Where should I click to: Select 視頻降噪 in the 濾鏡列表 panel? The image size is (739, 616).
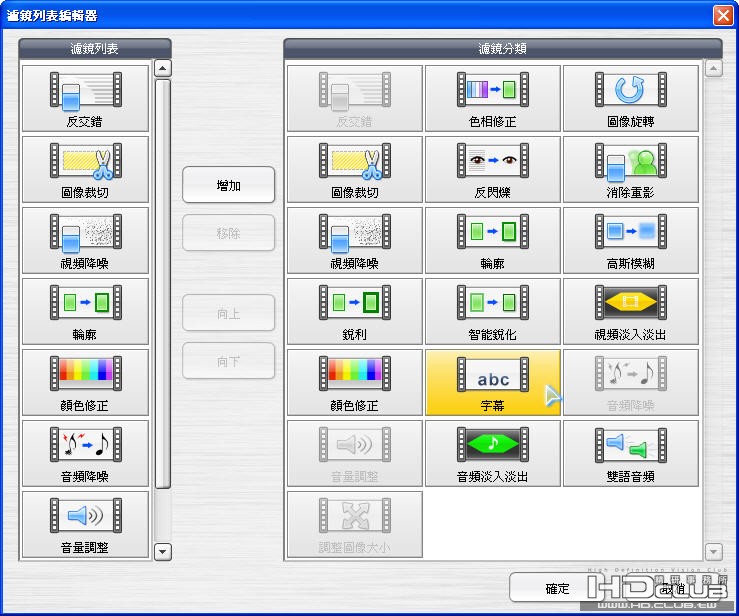[x=85, y=240]
